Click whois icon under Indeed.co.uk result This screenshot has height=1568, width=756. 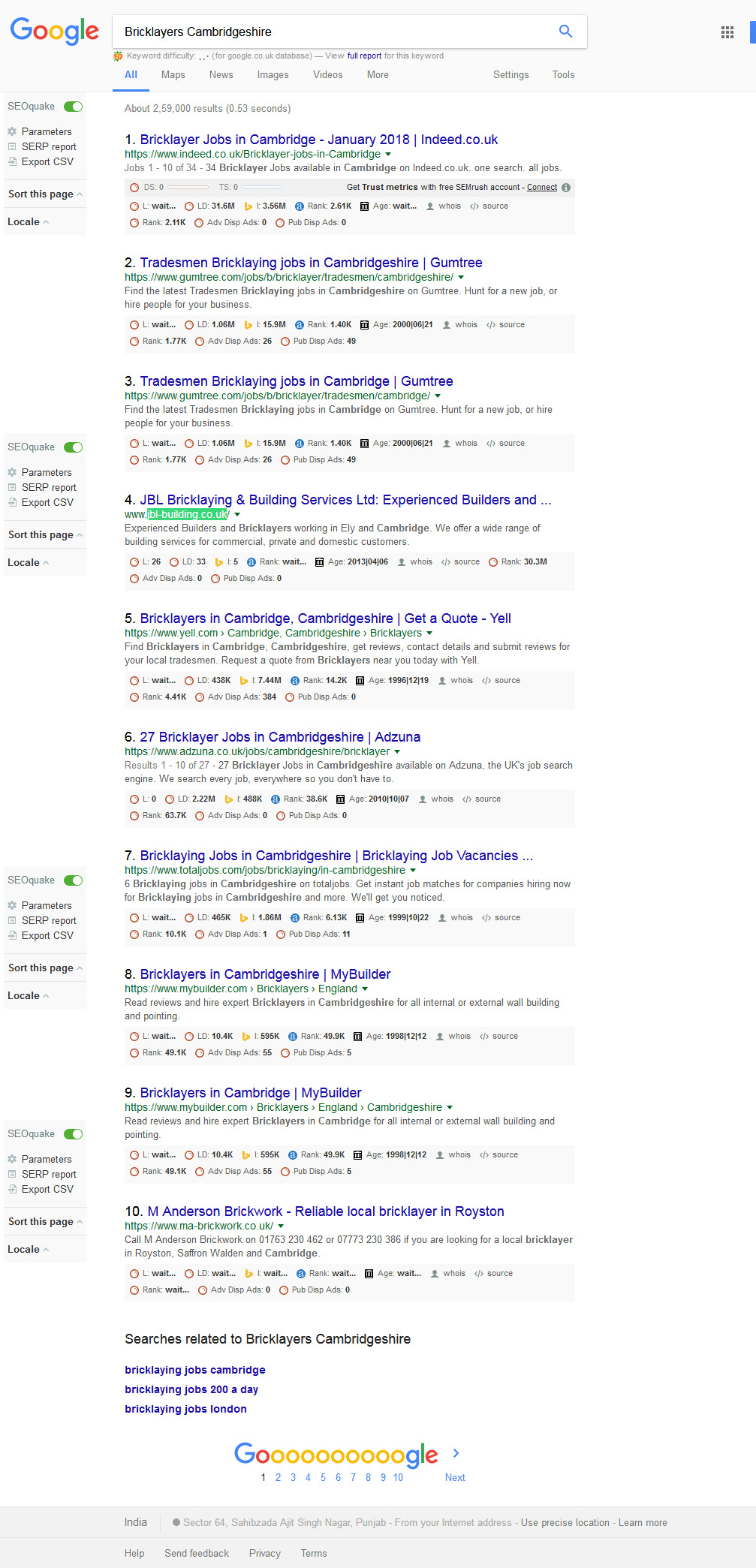pyautogui.click(x=430, y=206)
